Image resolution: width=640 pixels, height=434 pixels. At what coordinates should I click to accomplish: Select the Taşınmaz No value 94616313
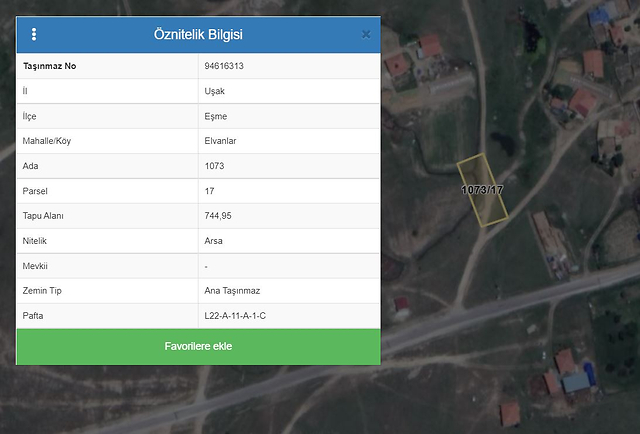[223, 66]
